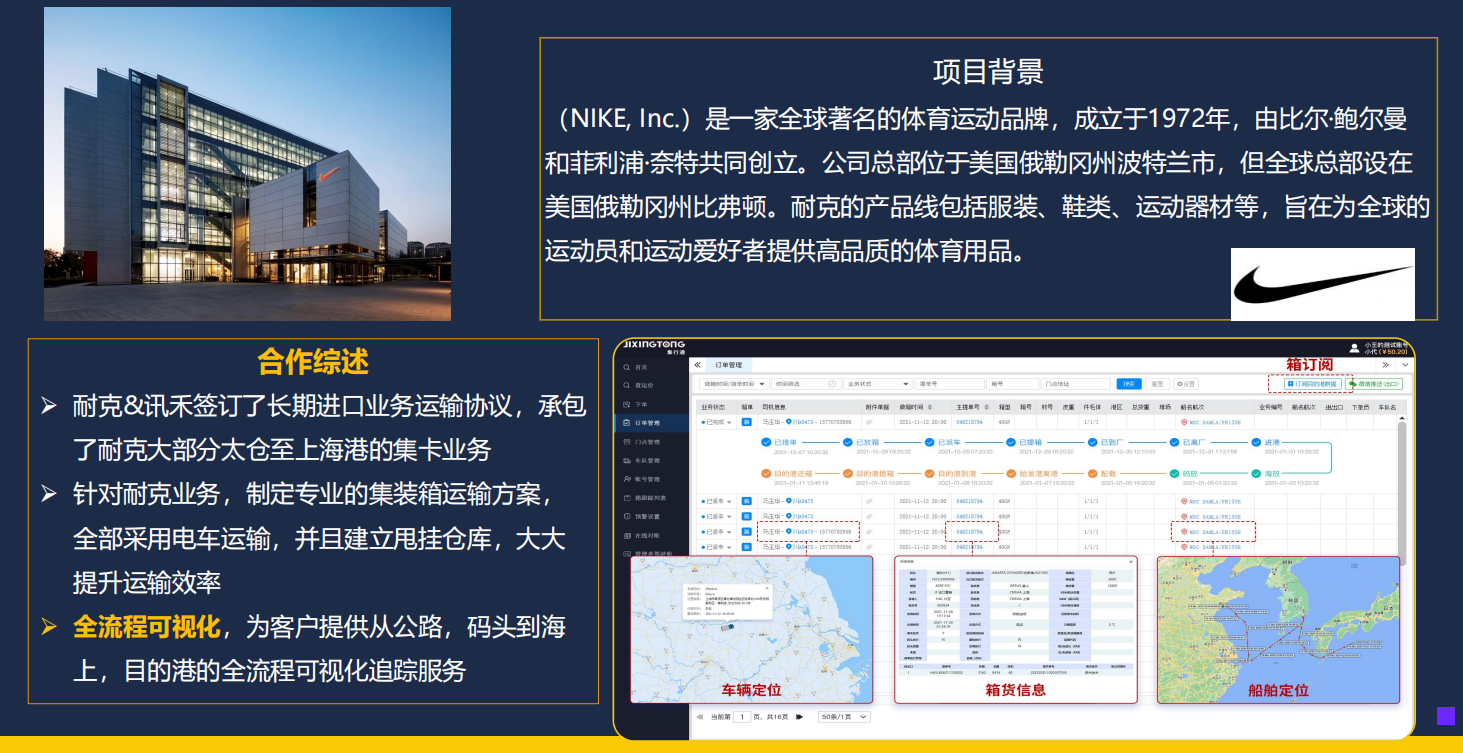Click the truck marker on the 车辆定位 map
Screen dimensions: 1463x753
click(727, 627)
